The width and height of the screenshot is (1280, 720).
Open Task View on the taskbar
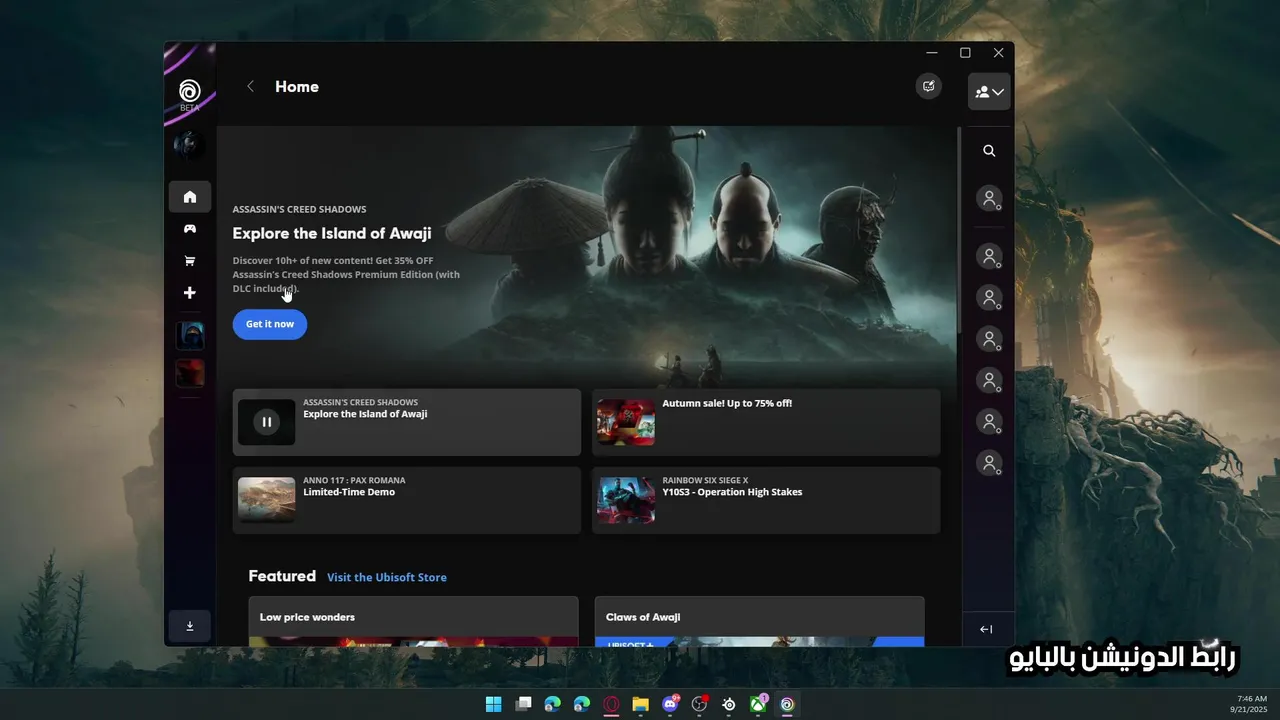click(523, 704)
